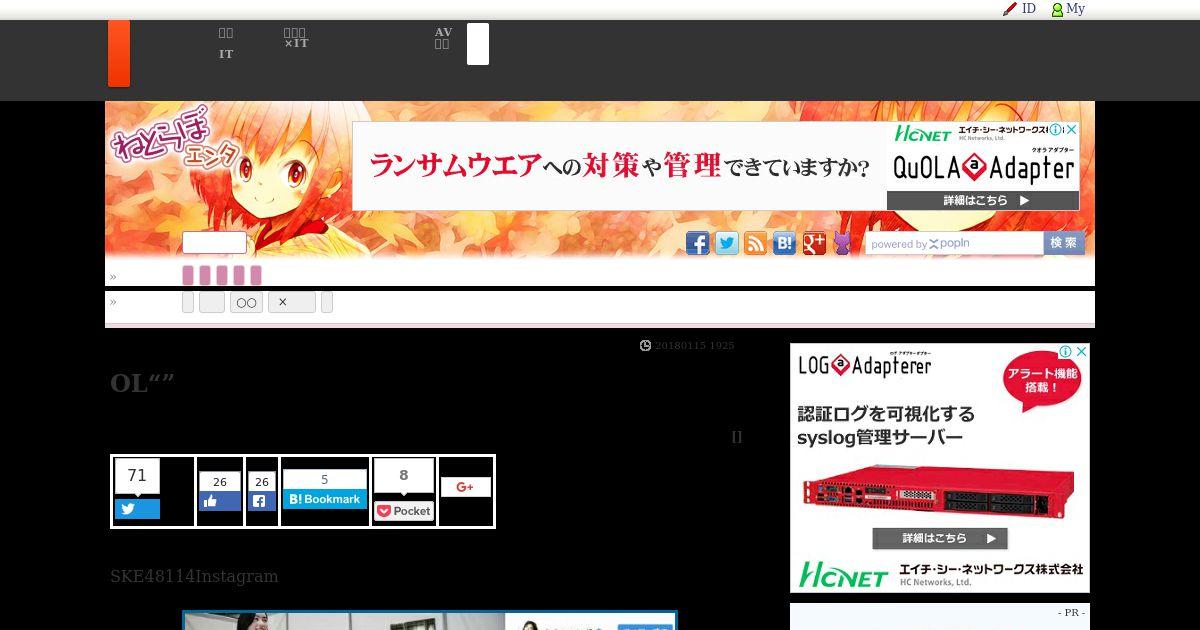
Task: Open the article photo thumbnail
Action: (x=430, y=621)
